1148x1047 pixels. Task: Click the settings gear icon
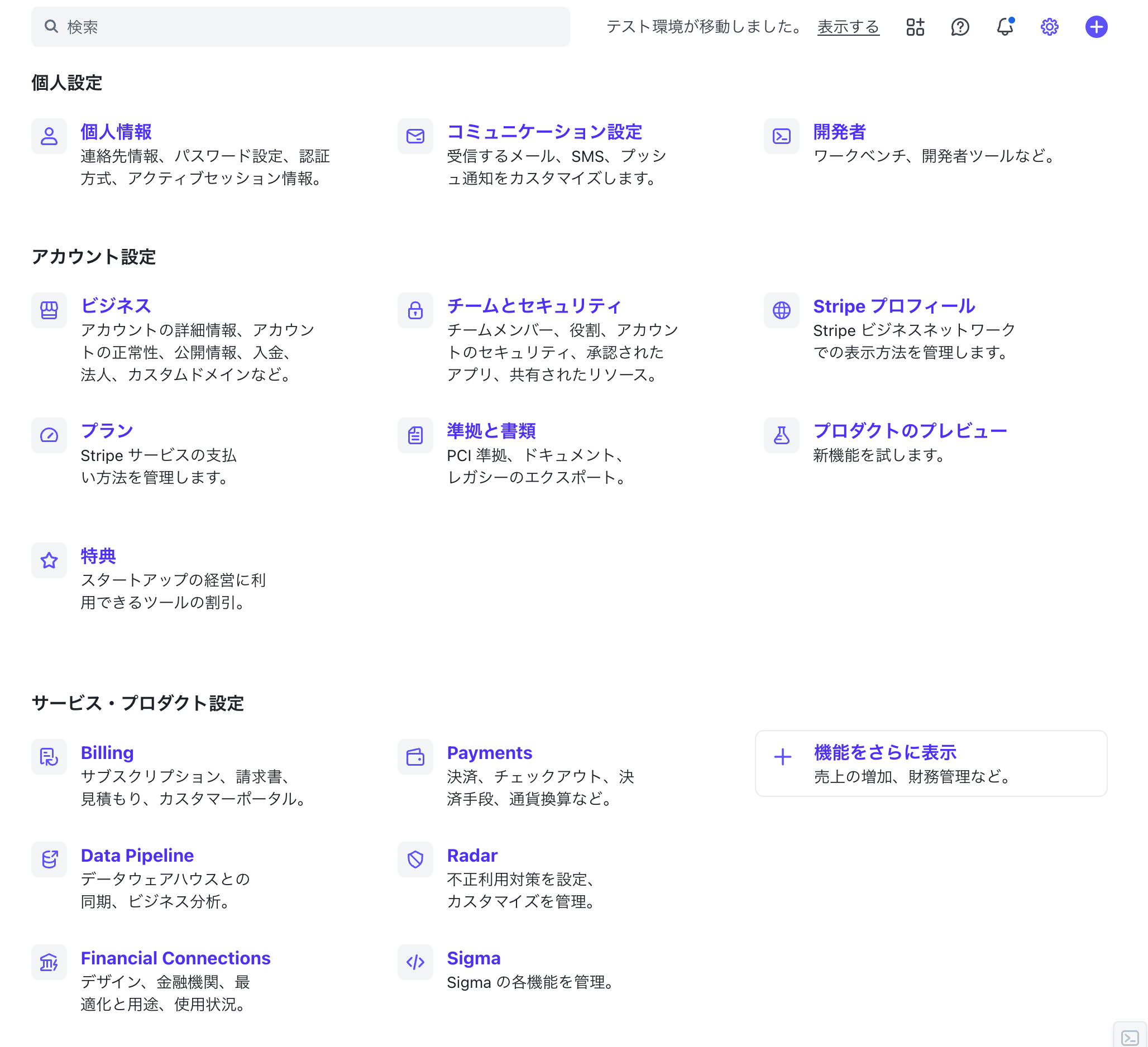[1049, 27]
